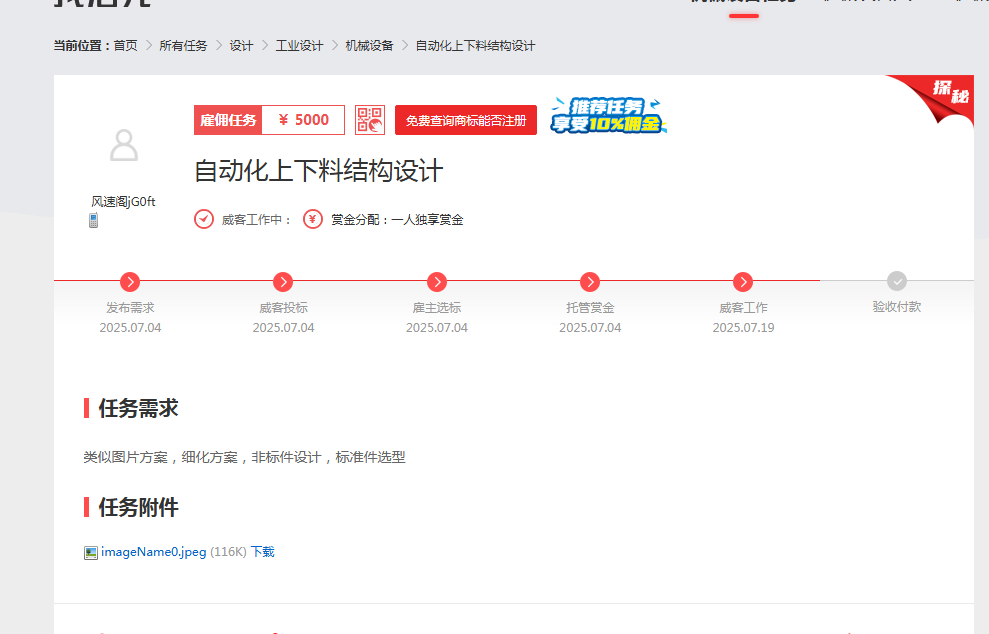
Task: Click the image icon beside imageName0.jpeg
Action: (89, 551)
